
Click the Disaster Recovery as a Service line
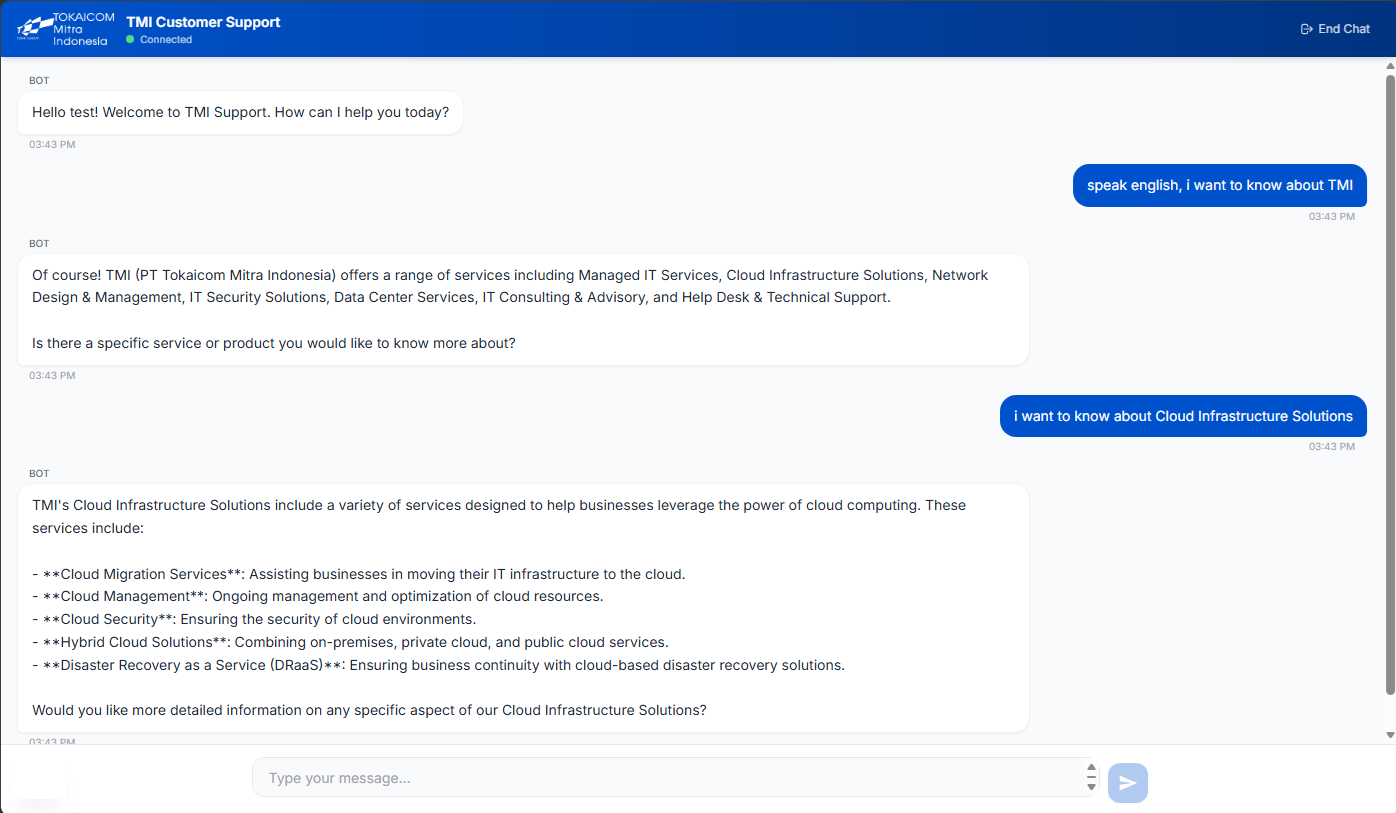click(x=438, y=665)
